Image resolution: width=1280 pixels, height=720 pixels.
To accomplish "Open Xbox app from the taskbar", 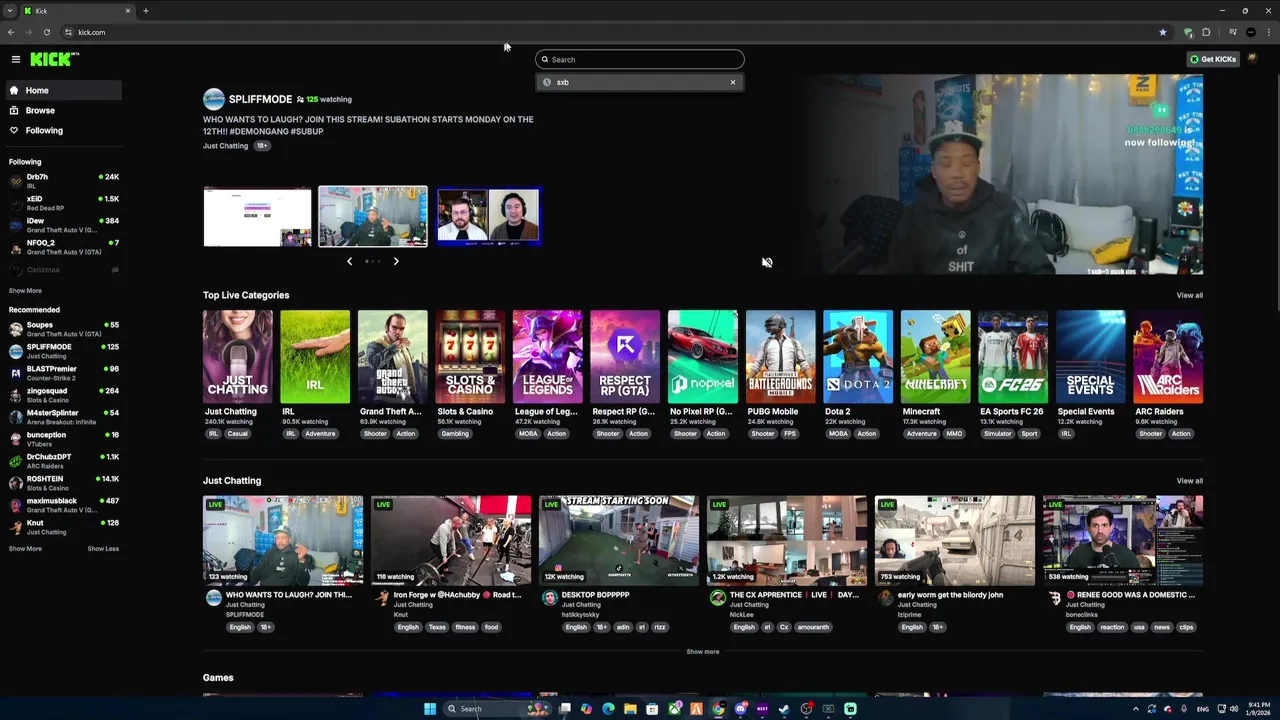I will coord(674,709).
